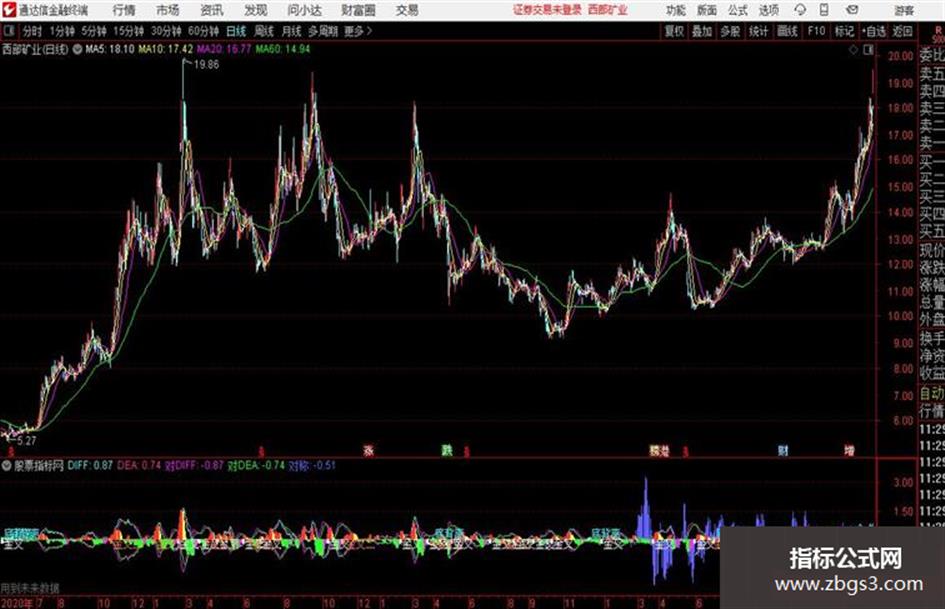Expand the 更多 period options
The image size is (945, 609).
click(358, 31)
